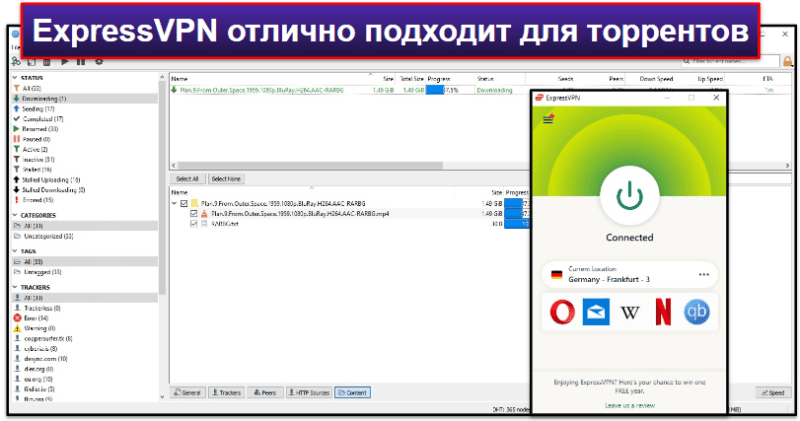Click the sidebar scroll up arrow

click(162, 78)
